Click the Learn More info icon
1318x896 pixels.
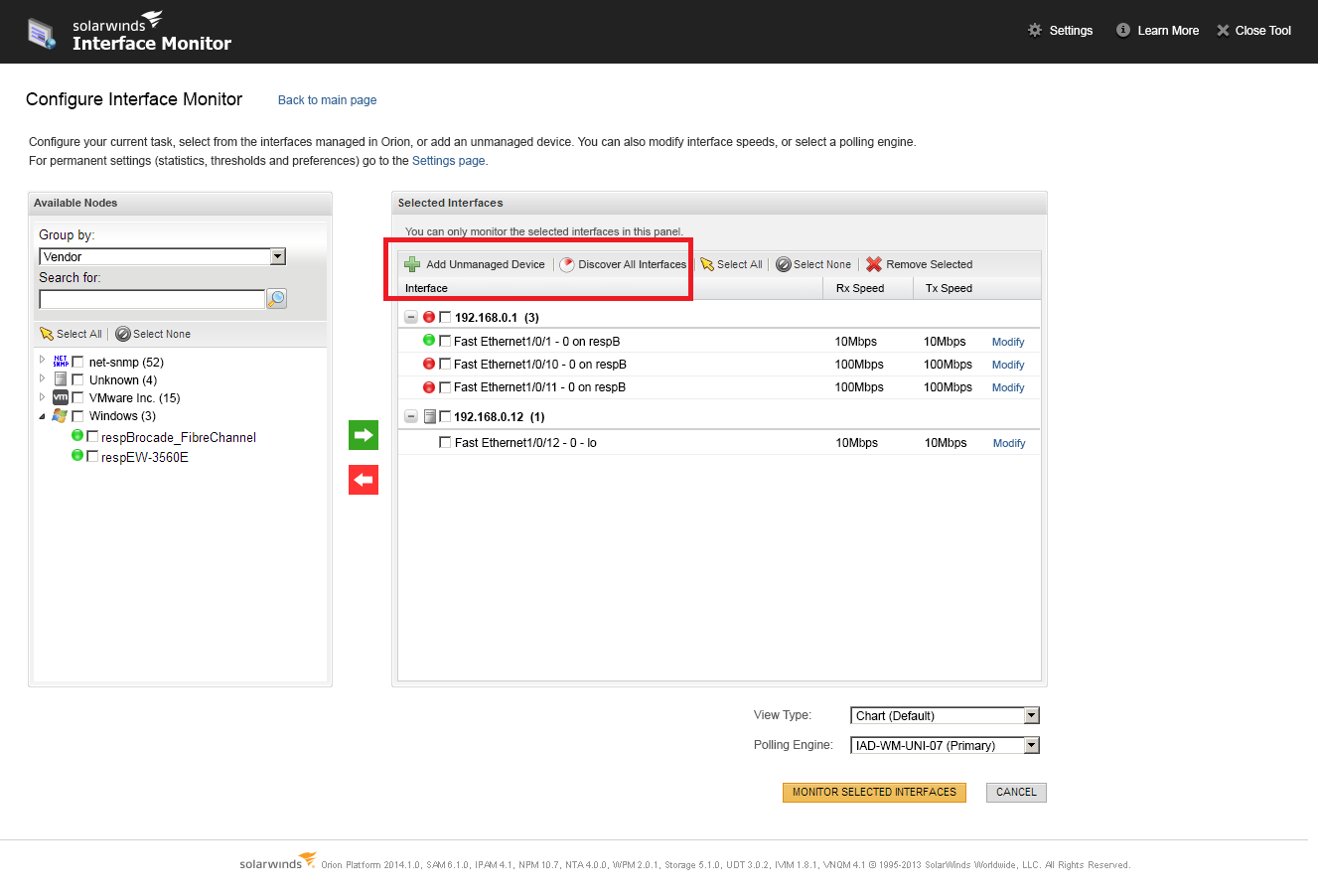[1123, 30]
